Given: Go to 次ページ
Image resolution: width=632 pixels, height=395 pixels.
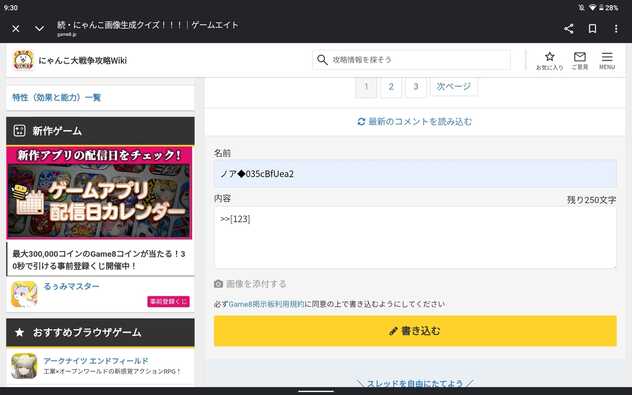Looking at the screenshot, I should [x=454, y=86].
